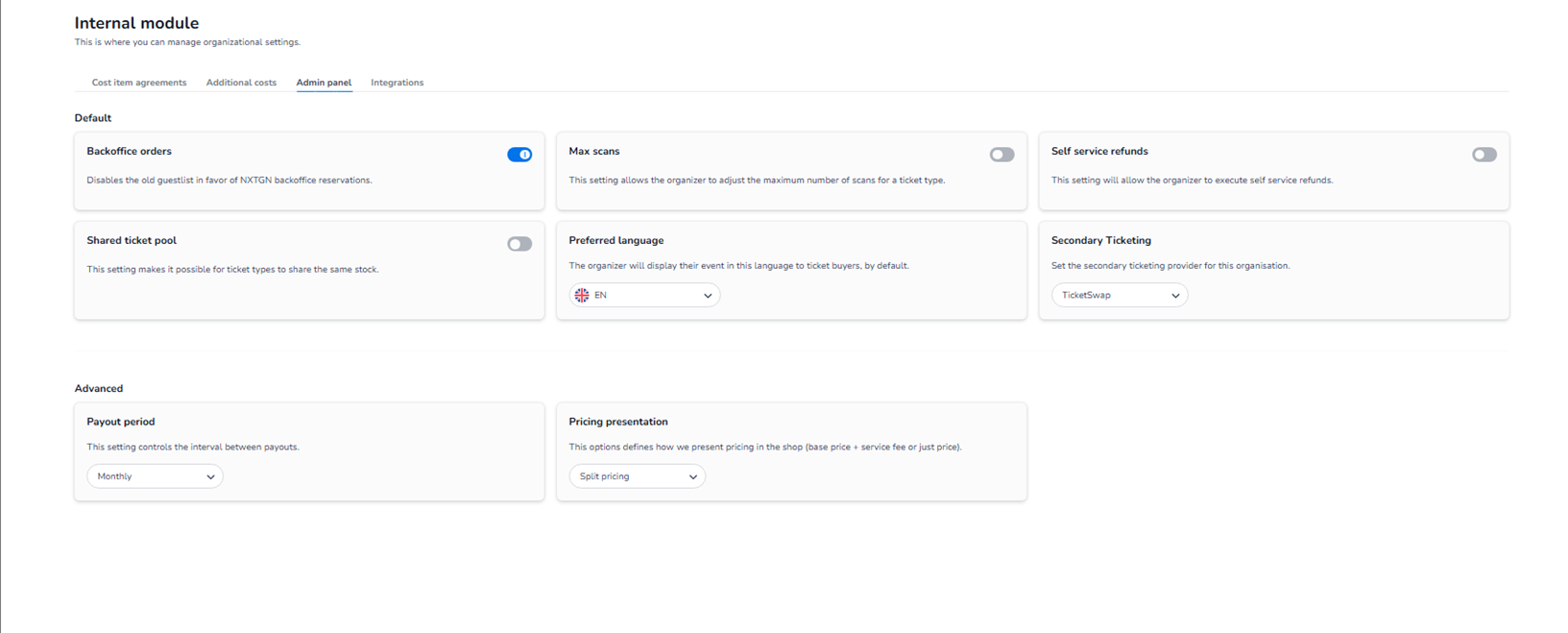Screen dimensions: 1568x633
Task: Disable the Backoffice orders toggle
Action: [519, 155]
